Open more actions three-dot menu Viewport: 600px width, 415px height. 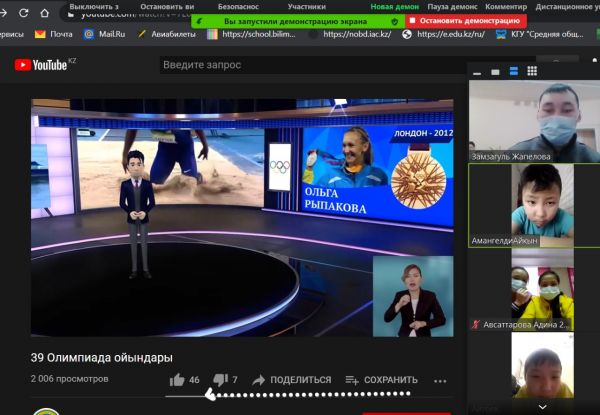click(440, 380)
